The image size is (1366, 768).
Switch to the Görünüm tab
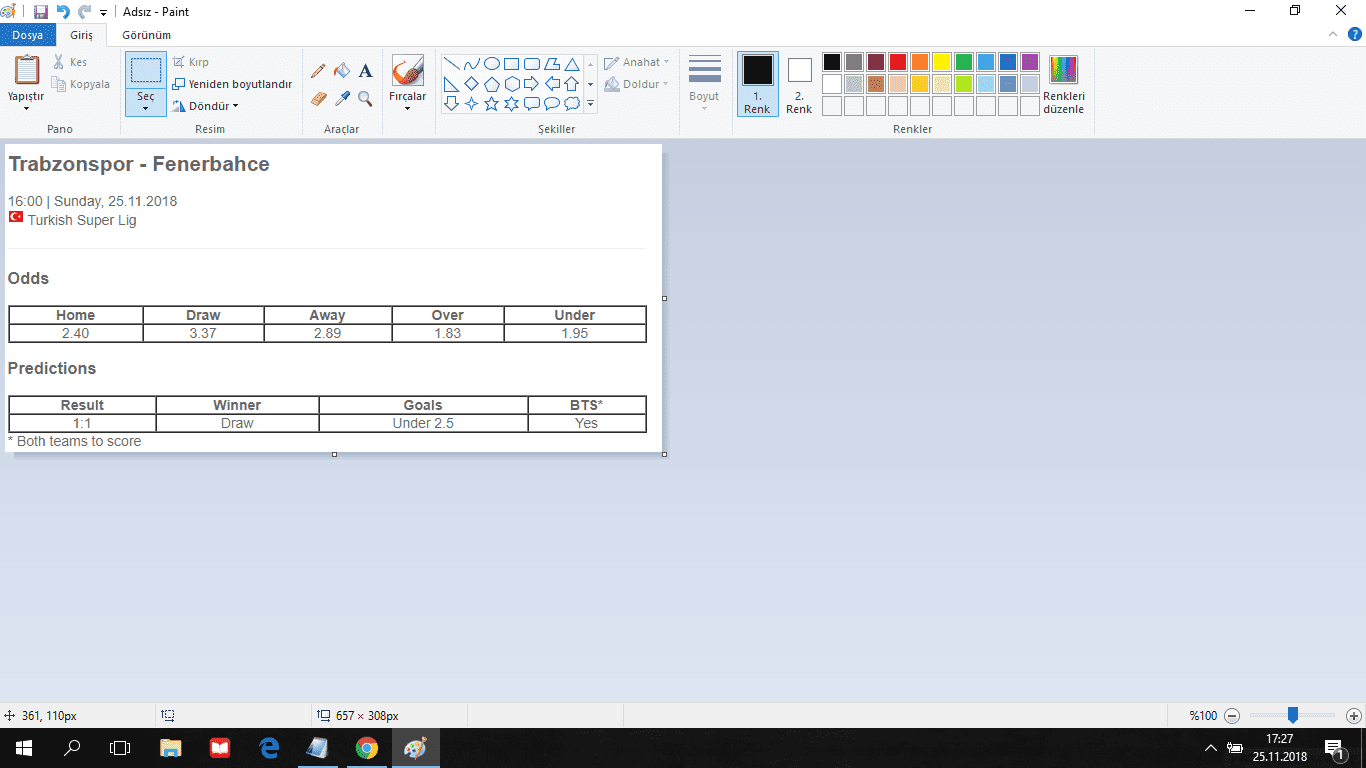point(146,35)
